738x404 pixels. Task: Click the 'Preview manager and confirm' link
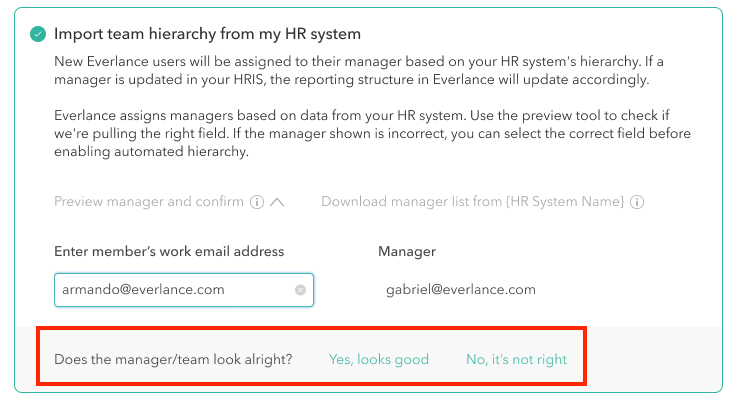click(149, 202)
